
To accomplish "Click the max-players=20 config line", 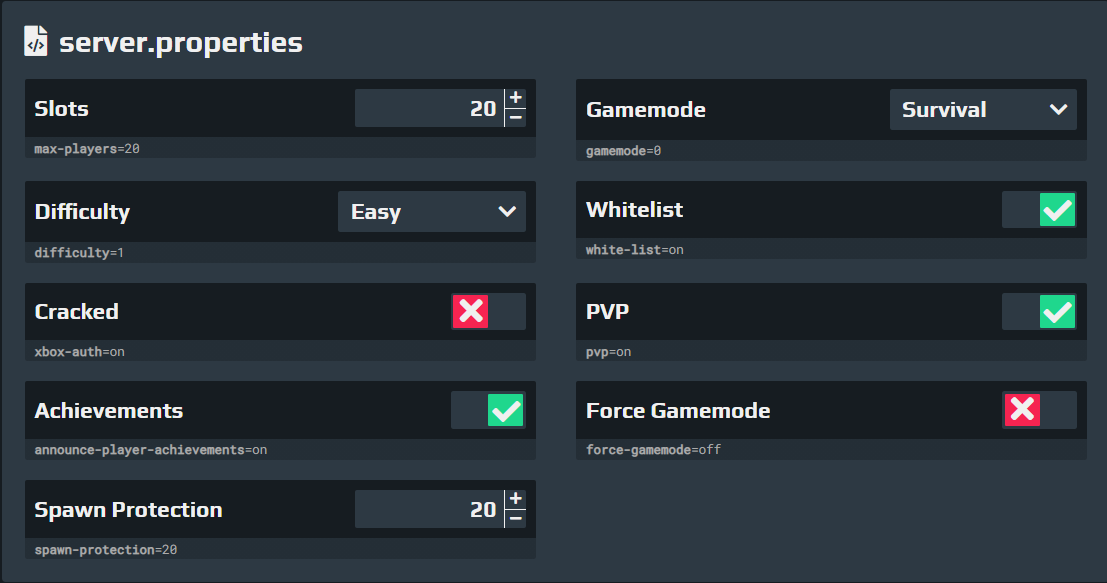I will click(x=87, y=149).
